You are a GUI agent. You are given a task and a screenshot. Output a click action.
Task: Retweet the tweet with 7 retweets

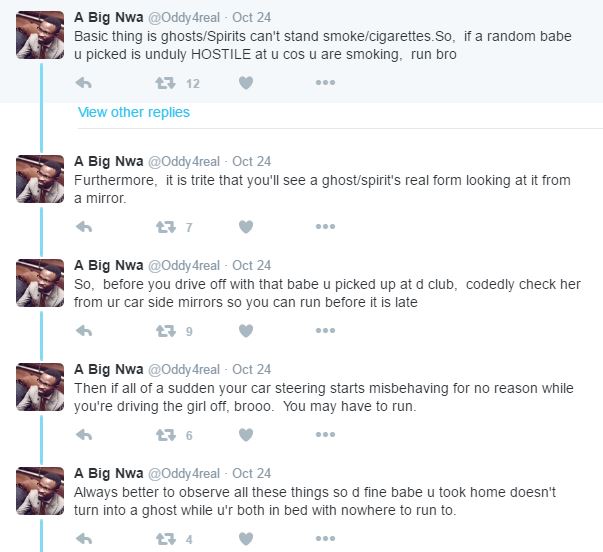166,227
